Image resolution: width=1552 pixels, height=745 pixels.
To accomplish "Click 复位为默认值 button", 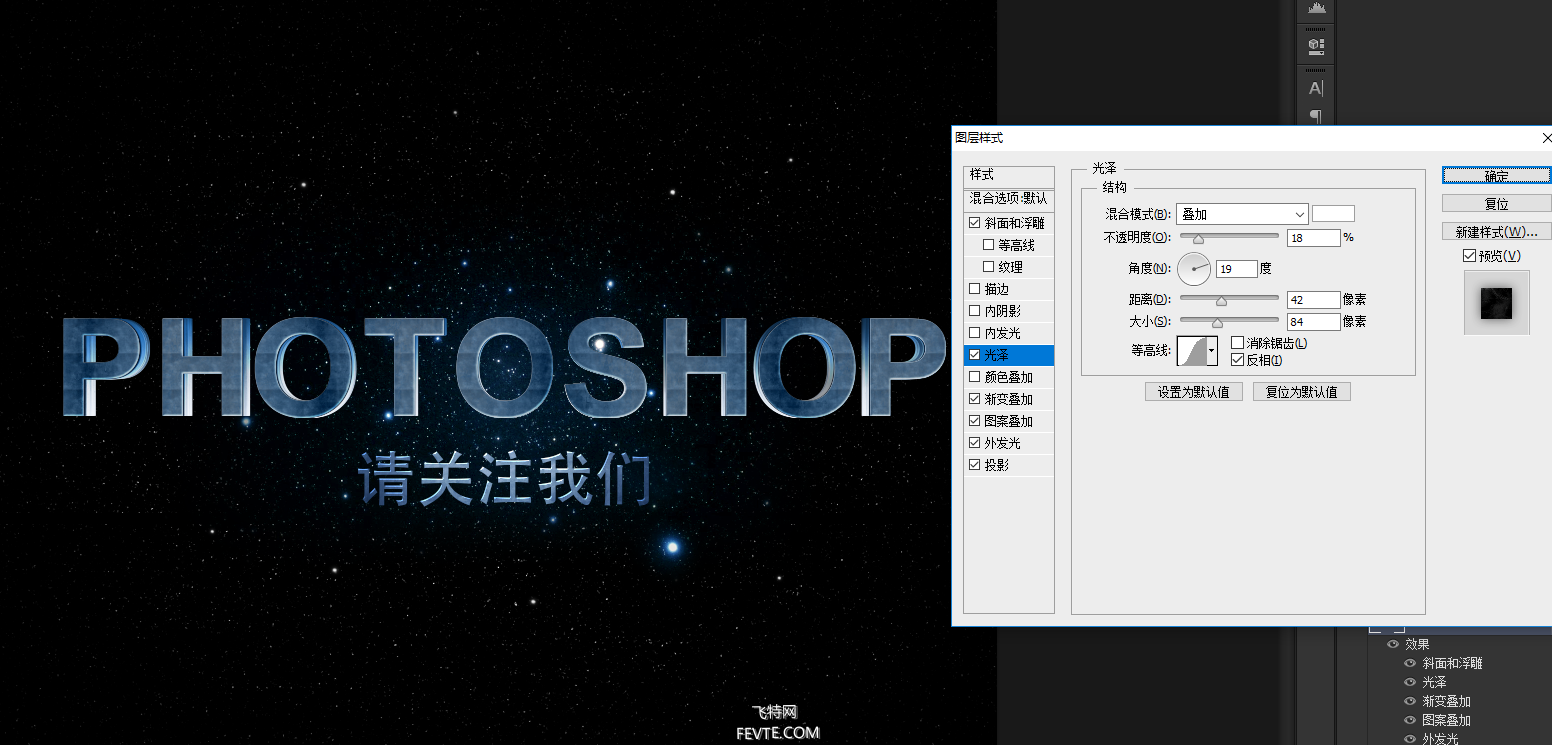I will (1301, 392).
